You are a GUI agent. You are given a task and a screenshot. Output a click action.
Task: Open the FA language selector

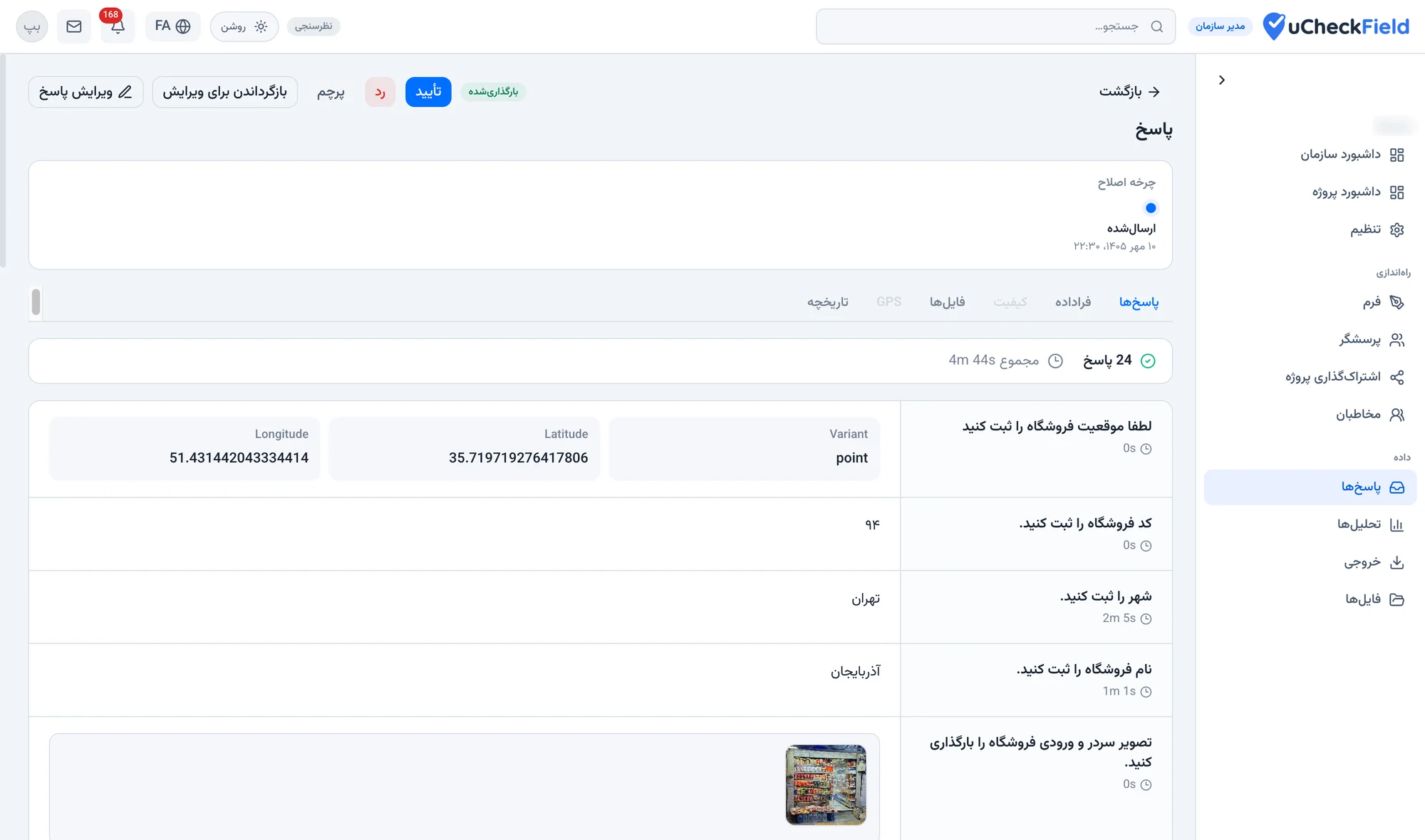tap(172, 26)
